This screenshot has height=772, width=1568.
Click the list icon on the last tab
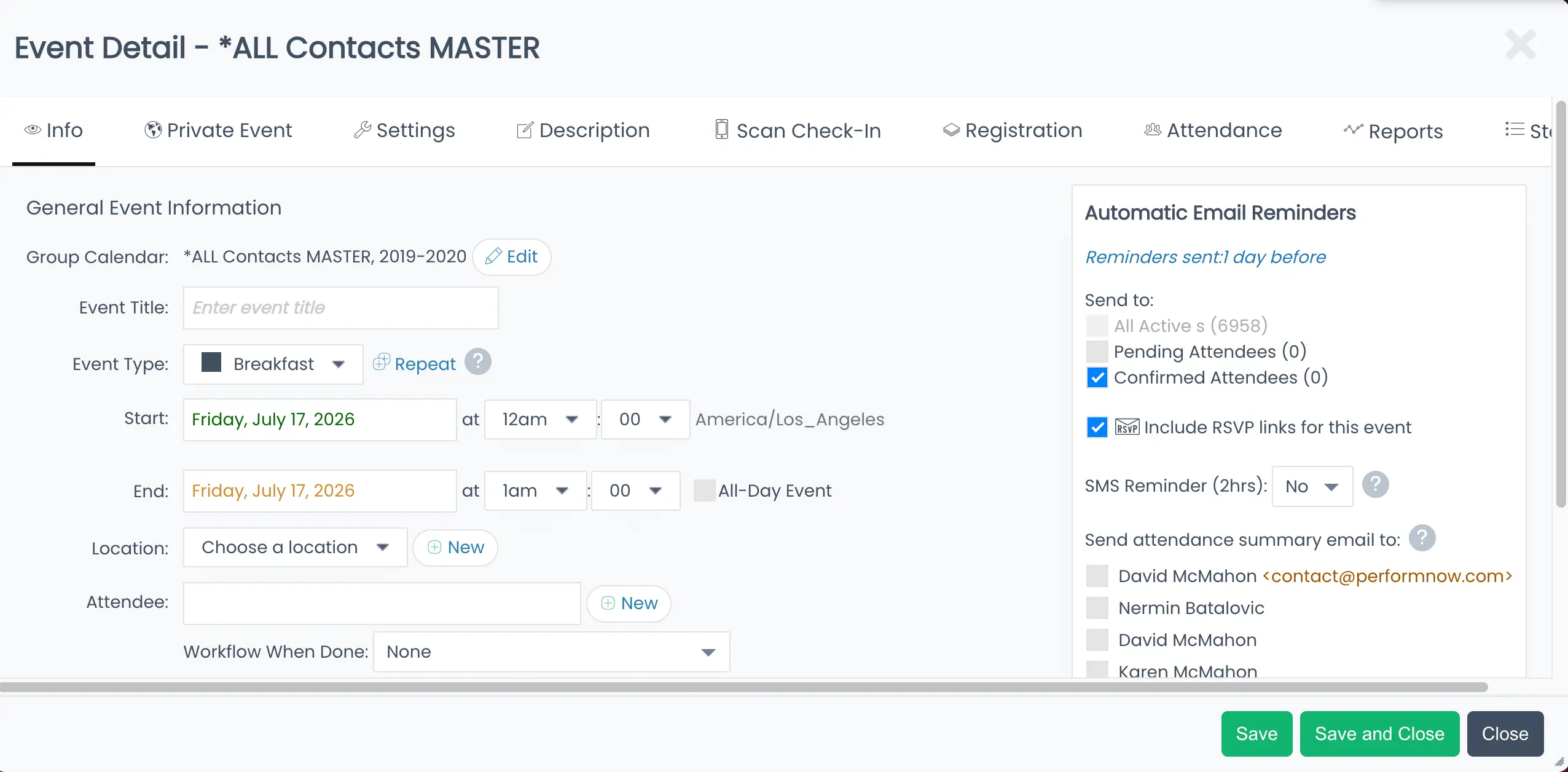tap(1515, 129)
